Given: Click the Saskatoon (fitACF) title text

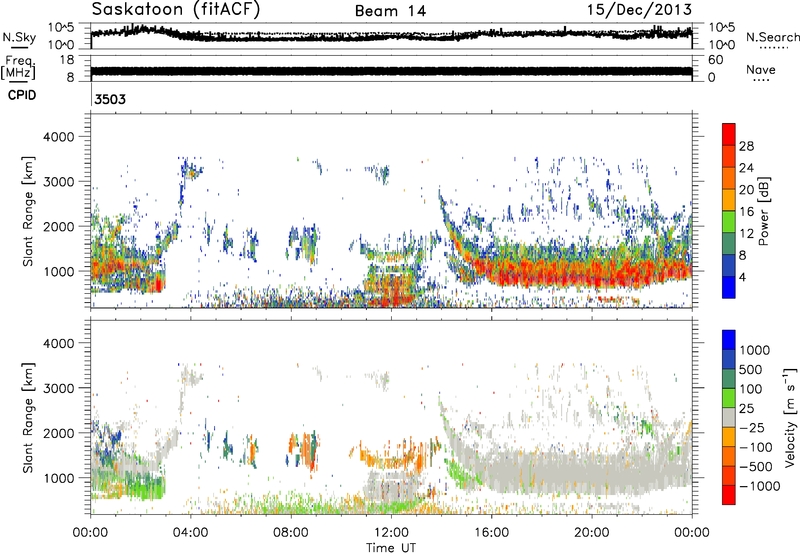Looking at the screenshot, I should coord(176,10).
